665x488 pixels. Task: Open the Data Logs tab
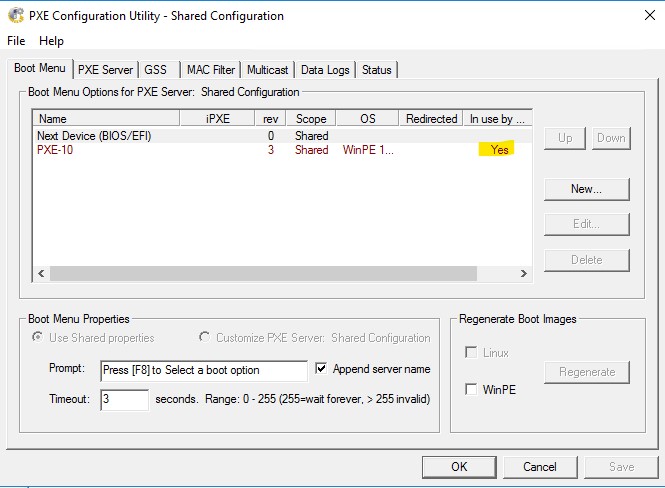(325, 70)
